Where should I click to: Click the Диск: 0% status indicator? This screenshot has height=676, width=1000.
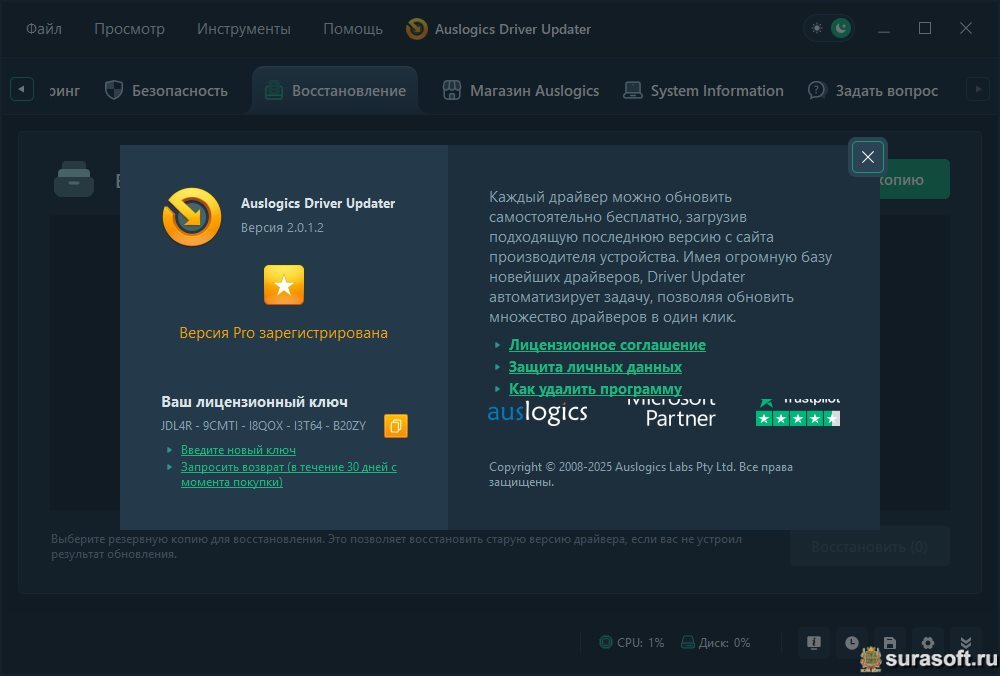[715, 642]
